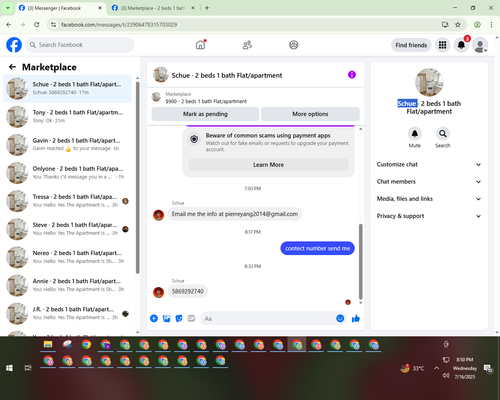Open Tressa conversation in list
Viewport: 500px width, 400px height.
click(67, 201)
